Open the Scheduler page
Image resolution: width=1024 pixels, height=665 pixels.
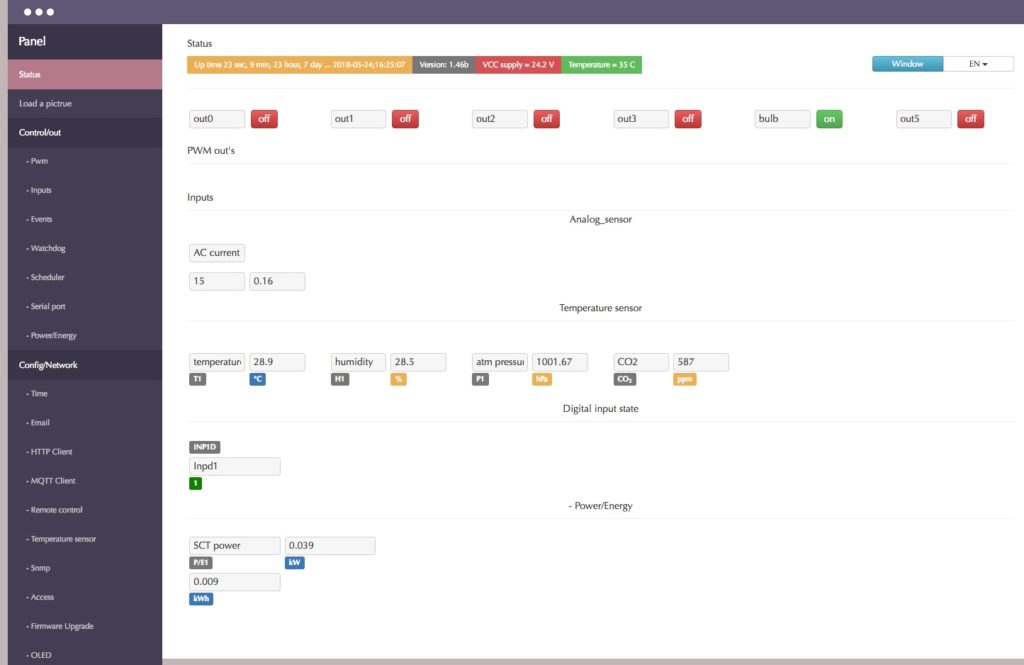click(x=85, y=278)
